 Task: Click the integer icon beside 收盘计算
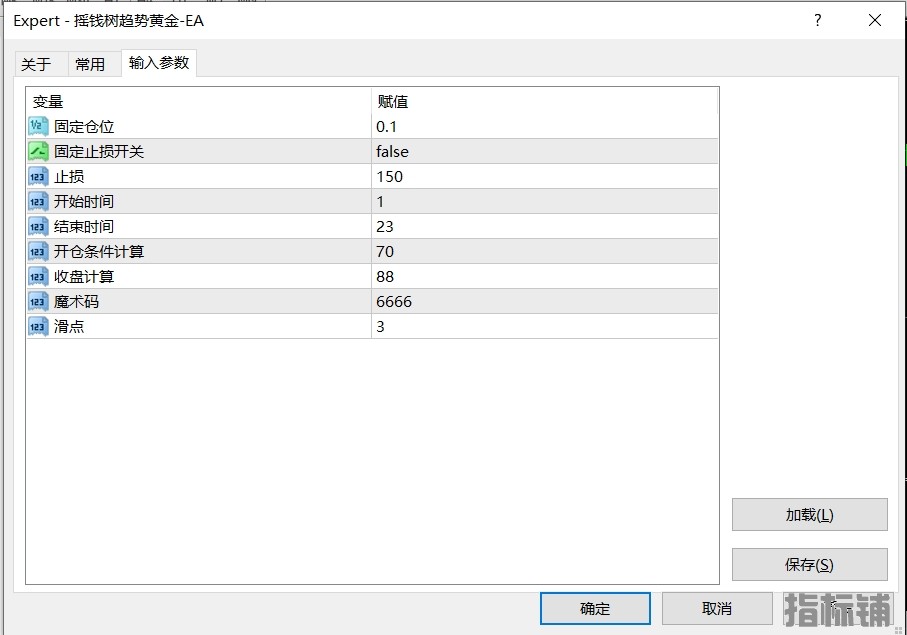coord(38,276)
